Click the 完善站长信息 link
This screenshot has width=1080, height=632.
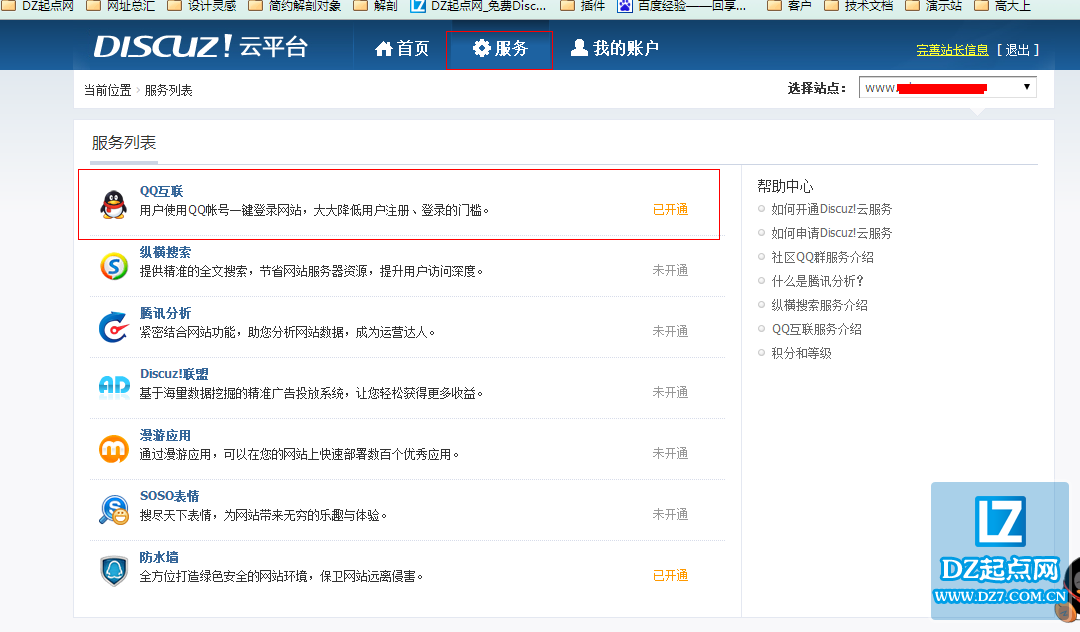click(952, 50)
